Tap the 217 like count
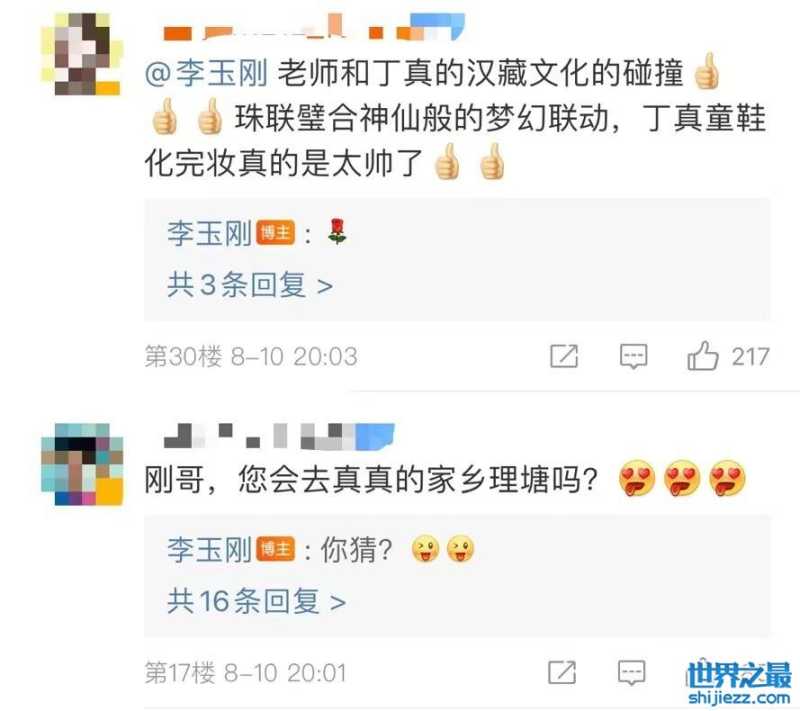The image size is (800, 711). click(x=751, y=357)
